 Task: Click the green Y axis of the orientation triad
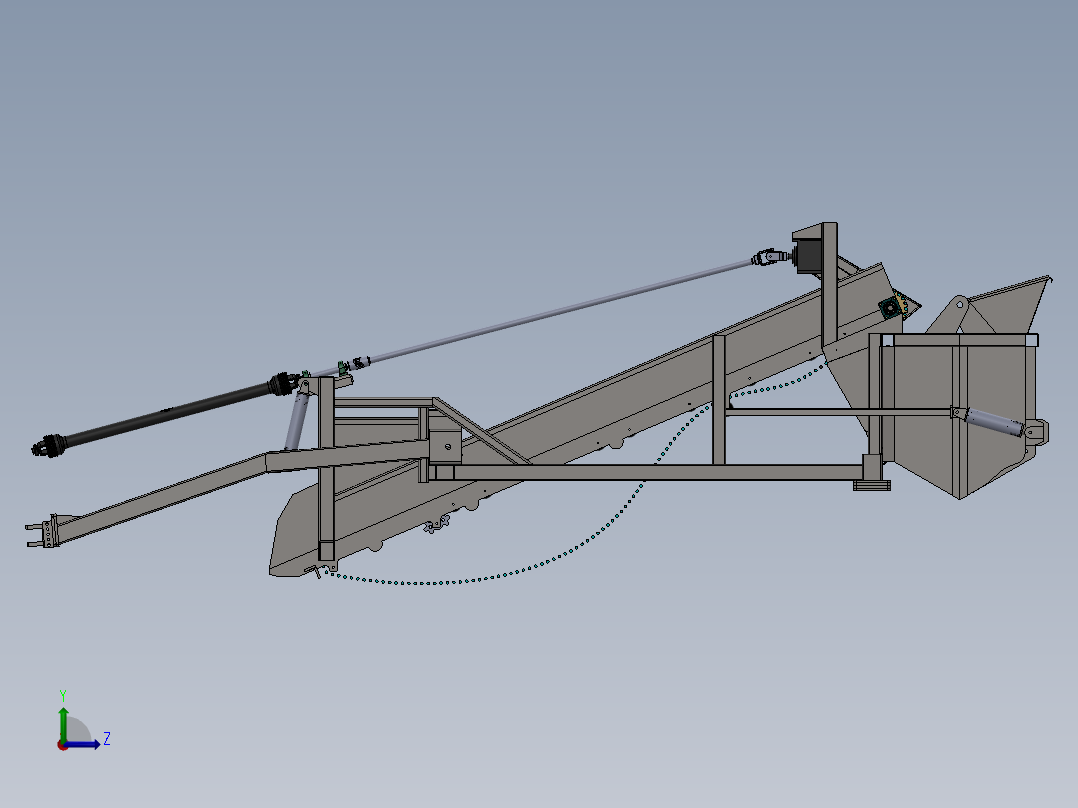pos(63,725)
